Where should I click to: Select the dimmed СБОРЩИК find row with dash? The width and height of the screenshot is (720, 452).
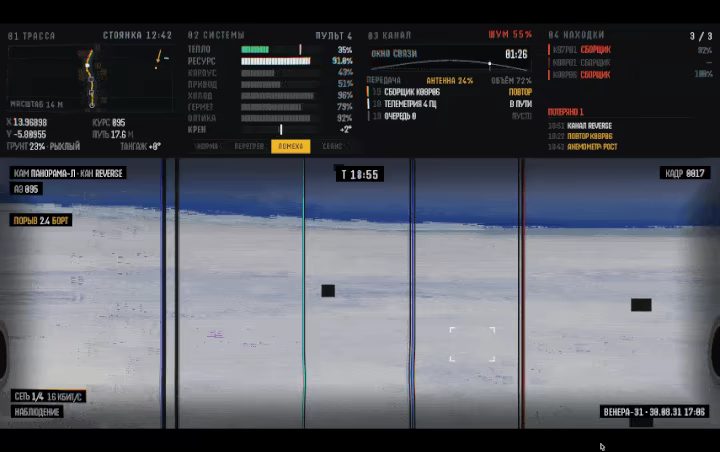(630, 62)
